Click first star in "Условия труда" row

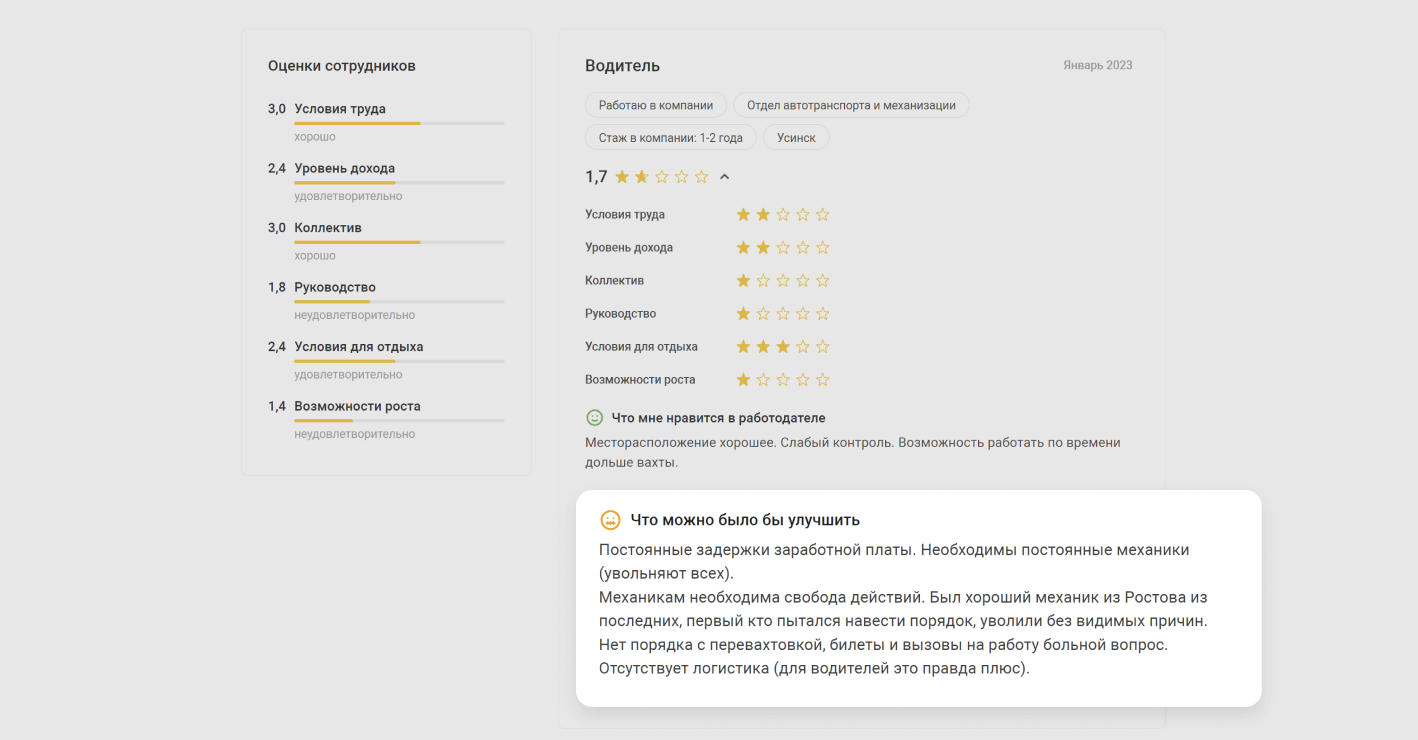(x=743, y=214)
